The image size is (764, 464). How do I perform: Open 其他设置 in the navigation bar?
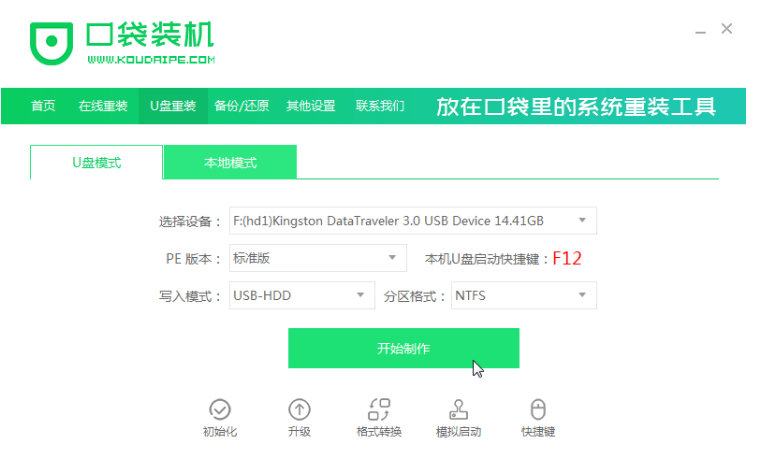click(x=311, y=106)
